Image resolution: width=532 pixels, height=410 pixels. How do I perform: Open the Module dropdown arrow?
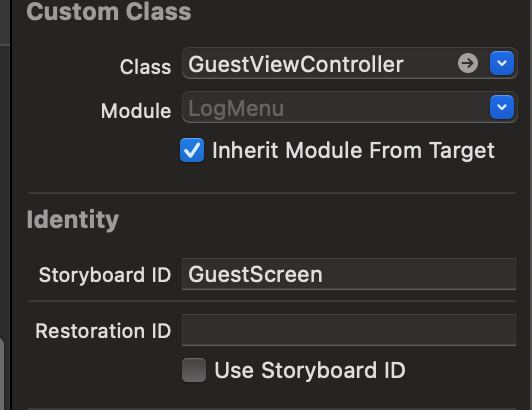click(x=502, y=107)
